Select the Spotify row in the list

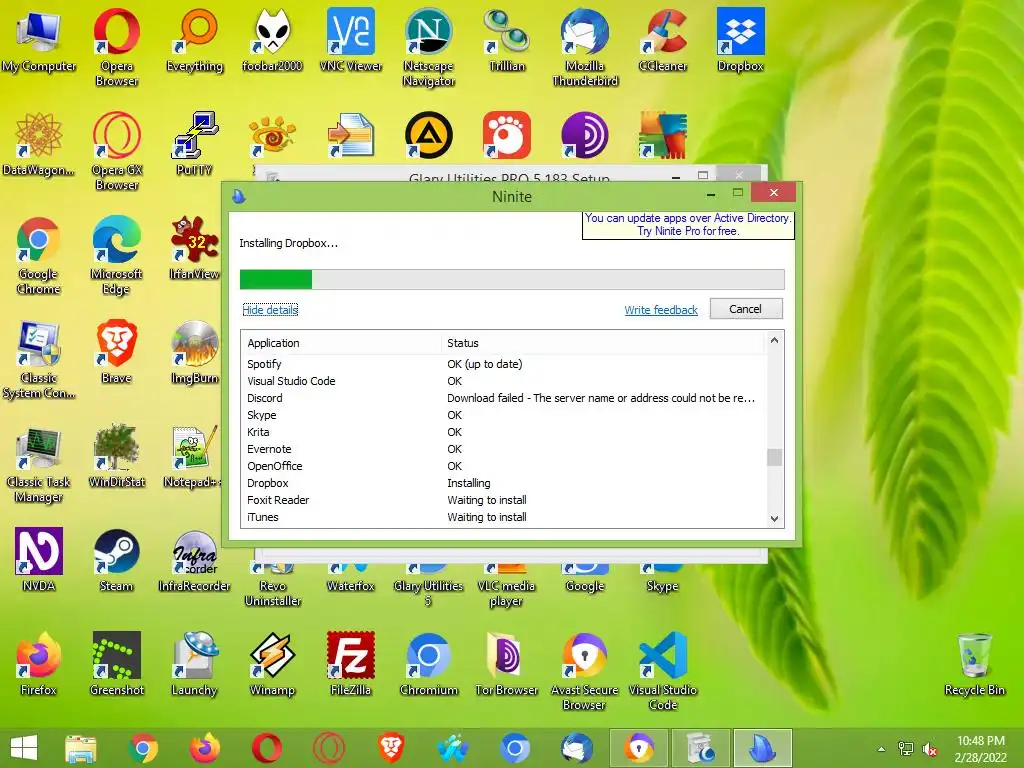[503, 364]
